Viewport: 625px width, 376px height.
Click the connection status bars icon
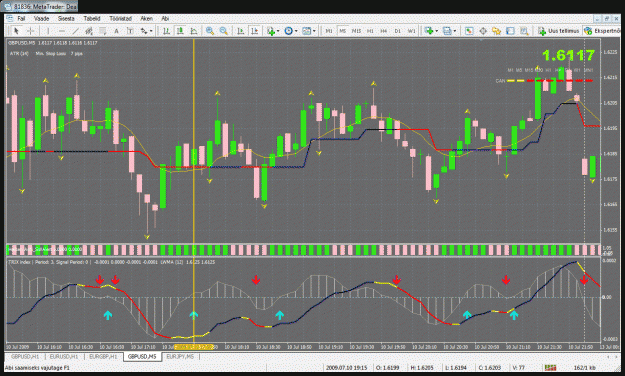[550, 368]
